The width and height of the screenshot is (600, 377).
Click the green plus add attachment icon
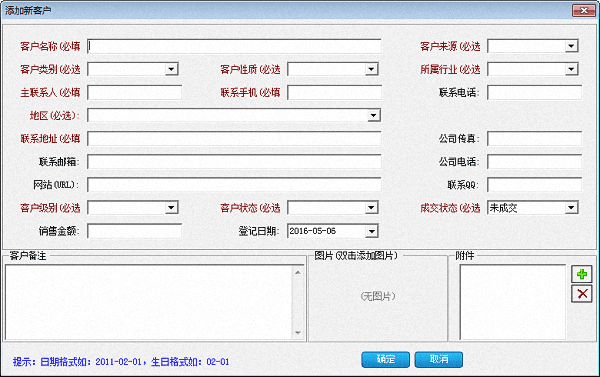click(582, 274)
